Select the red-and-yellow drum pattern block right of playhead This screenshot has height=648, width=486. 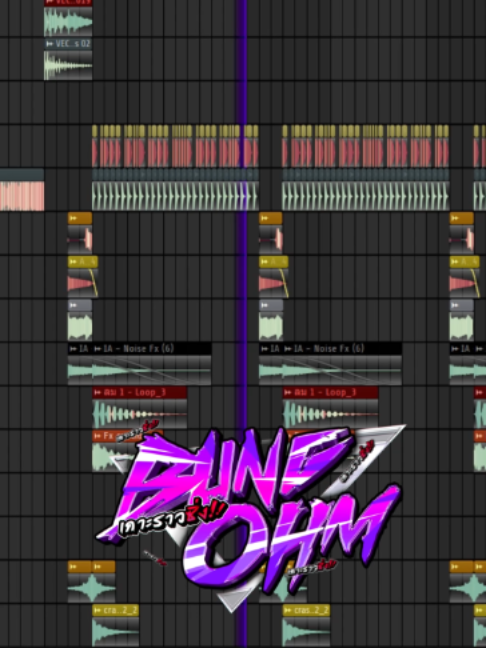tap(366, 146)
